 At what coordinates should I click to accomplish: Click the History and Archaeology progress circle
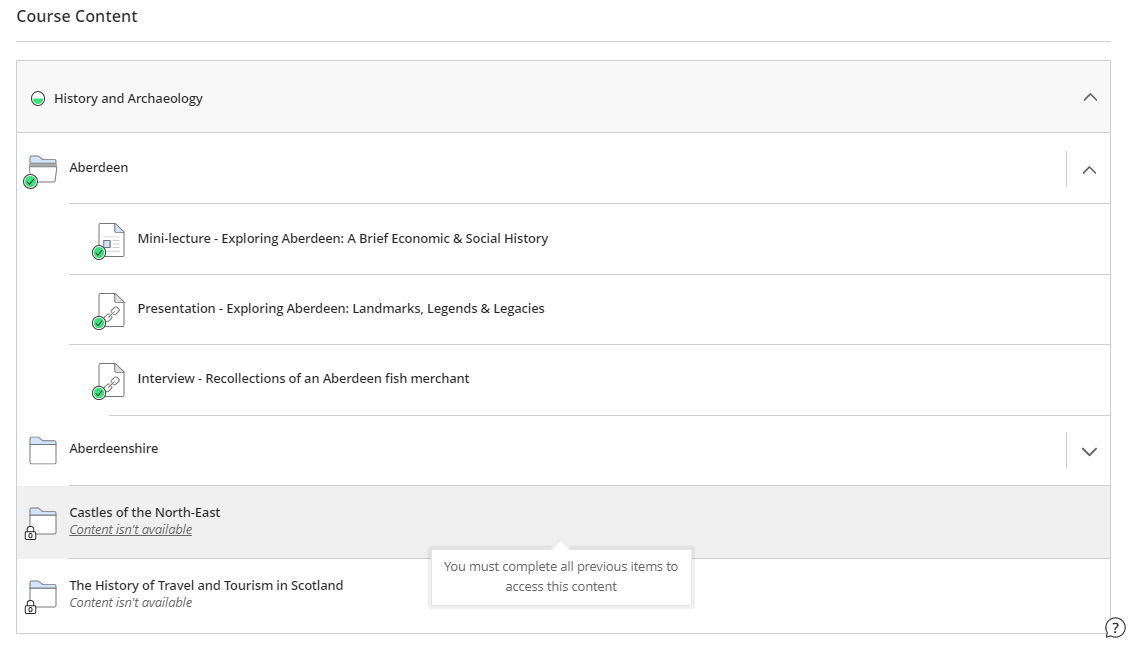[38, 99]
